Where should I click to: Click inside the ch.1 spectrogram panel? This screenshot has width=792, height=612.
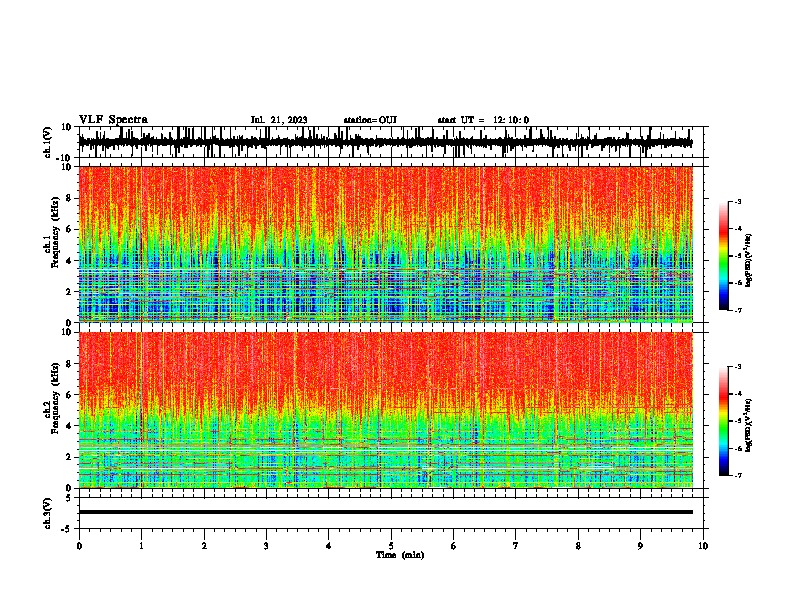(385, 244)
